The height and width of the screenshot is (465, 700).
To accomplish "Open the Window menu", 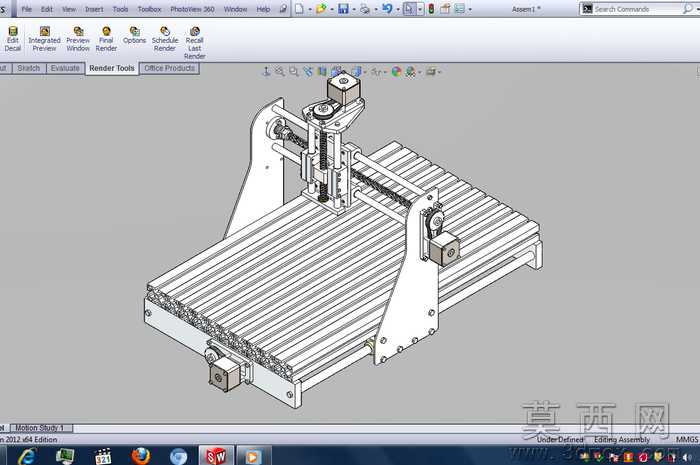I will coord(235,9).
